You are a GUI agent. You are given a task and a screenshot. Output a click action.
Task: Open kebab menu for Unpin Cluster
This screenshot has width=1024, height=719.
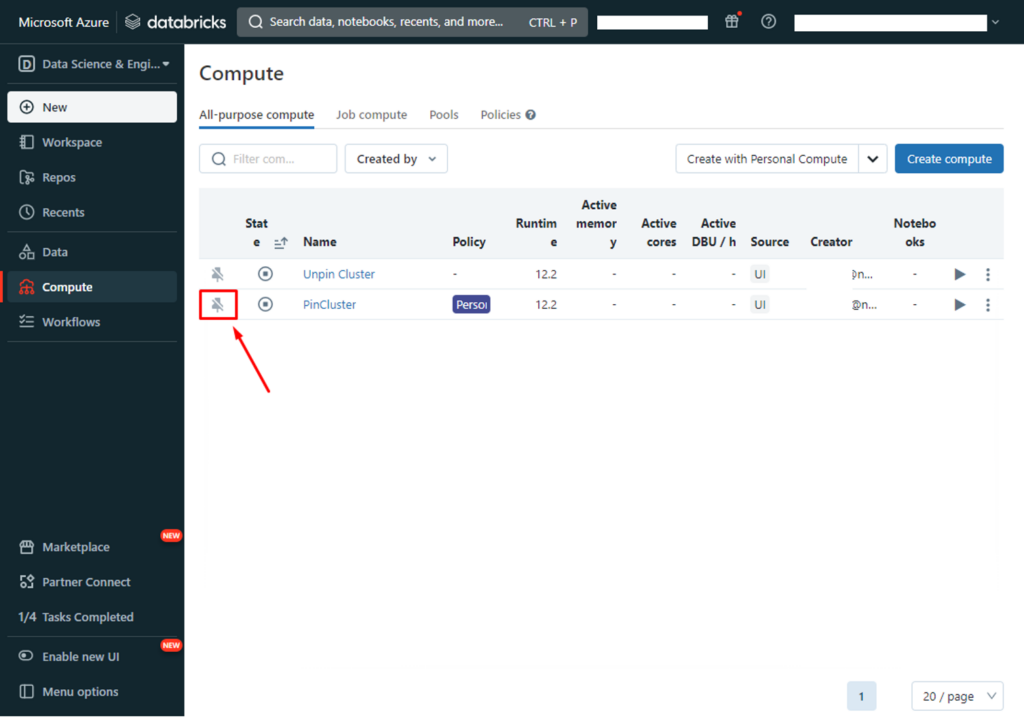coord(988,274)
